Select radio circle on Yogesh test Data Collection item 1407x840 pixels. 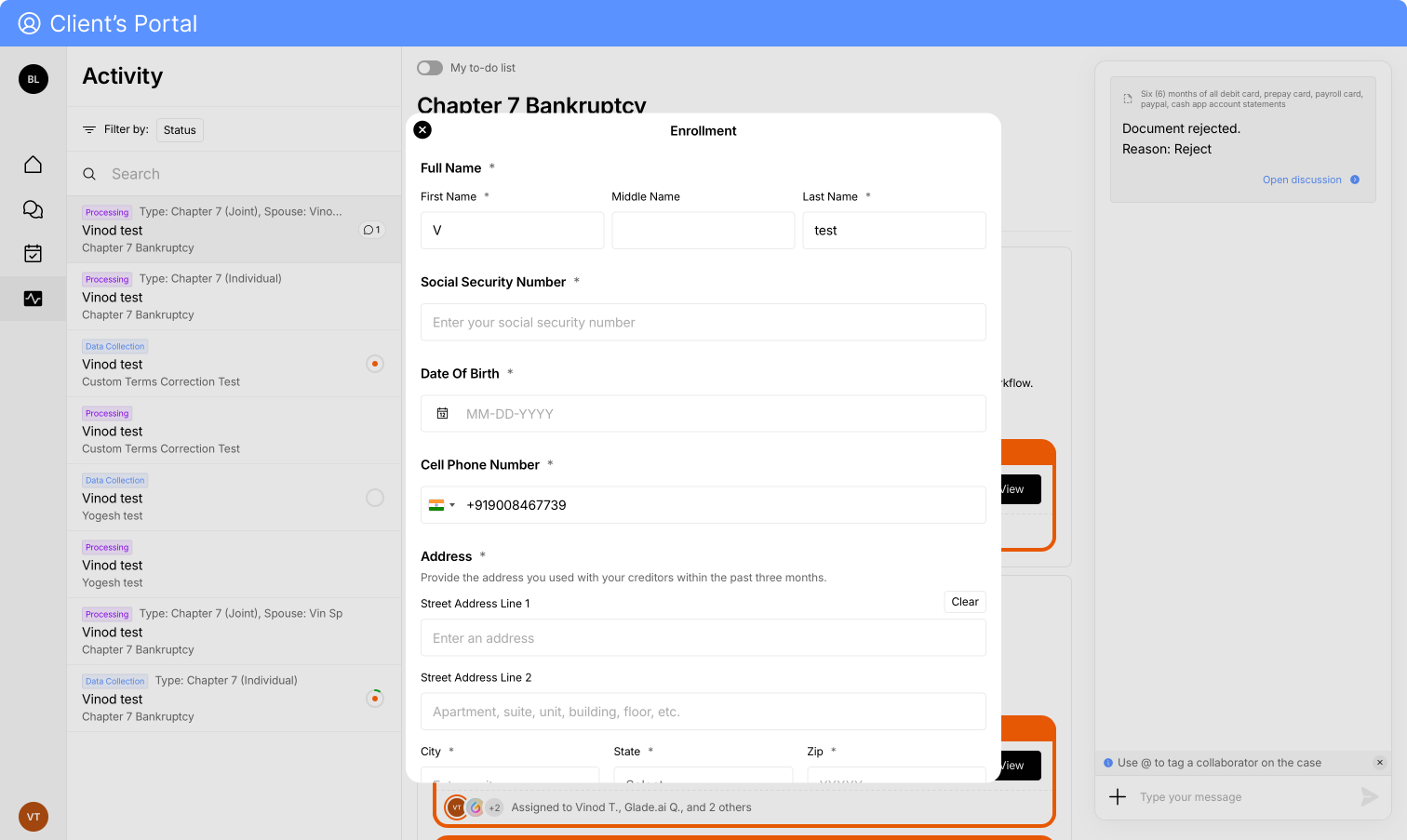[375, 498]
